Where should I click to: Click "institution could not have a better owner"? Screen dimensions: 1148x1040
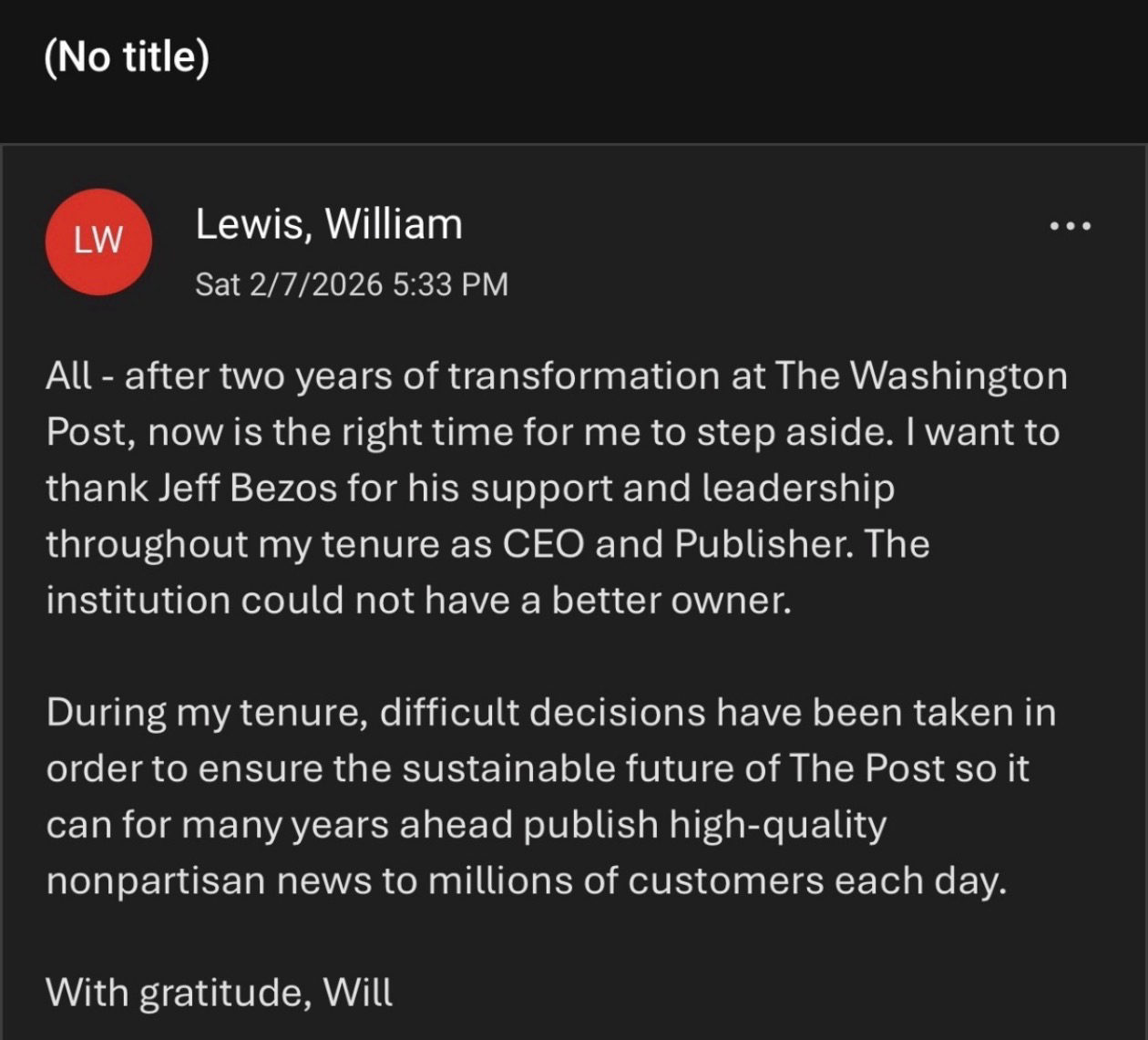418,601
